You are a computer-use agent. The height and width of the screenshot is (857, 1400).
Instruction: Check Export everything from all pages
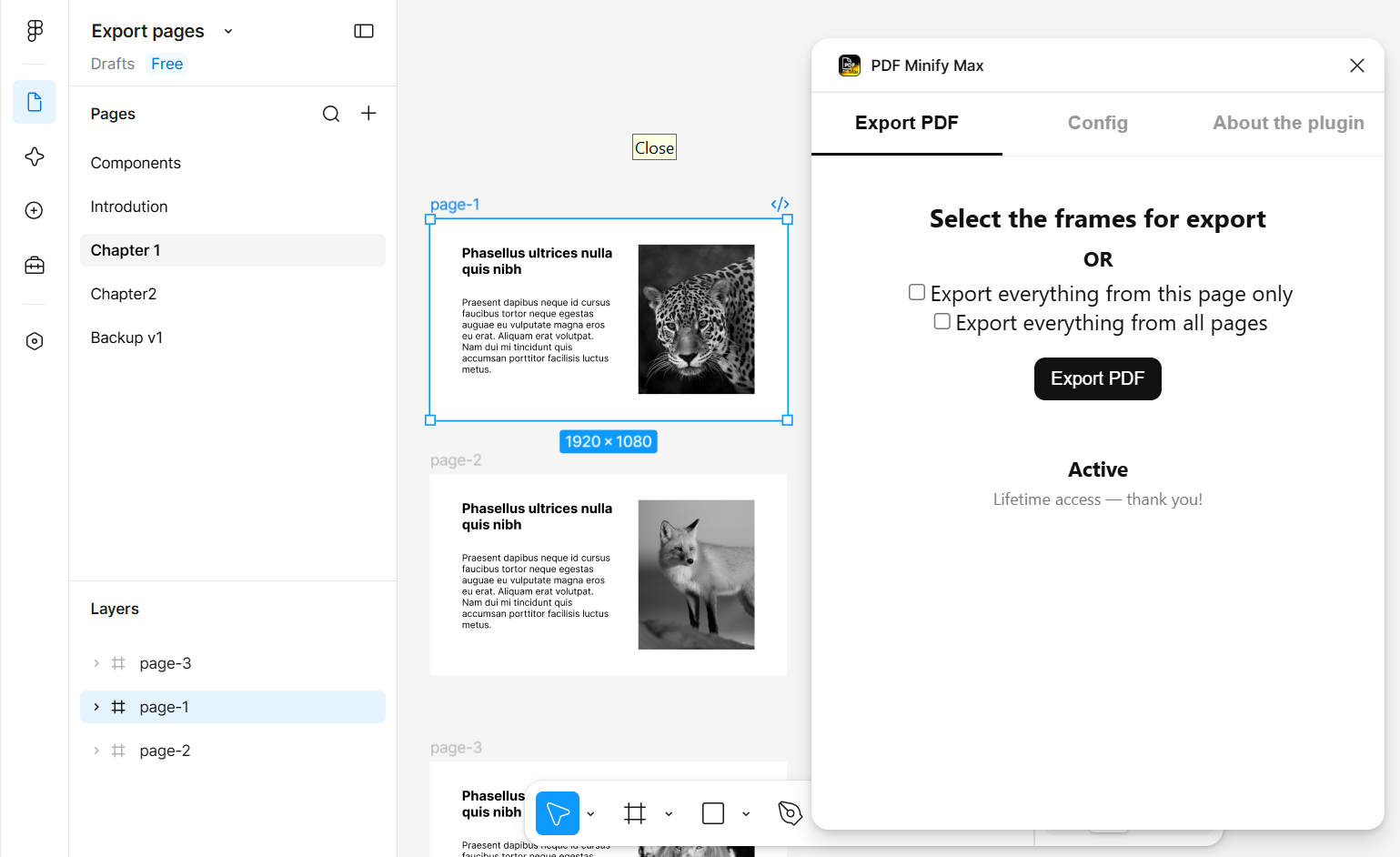[x=942, y=321]
